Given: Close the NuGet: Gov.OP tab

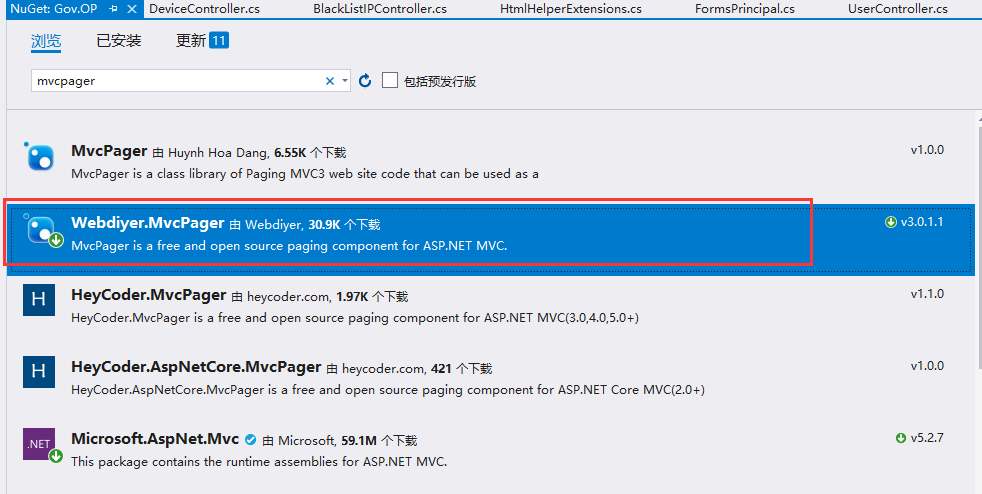Looking at the screenshot, I should [x=132, y=9].
